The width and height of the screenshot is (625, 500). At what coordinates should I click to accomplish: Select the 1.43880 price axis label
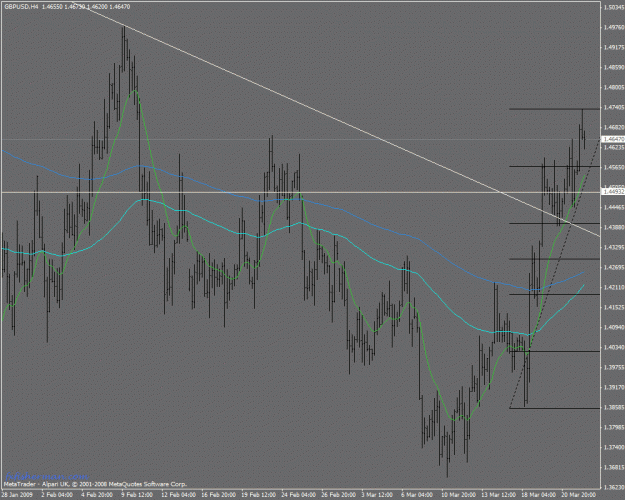point(614,227)
